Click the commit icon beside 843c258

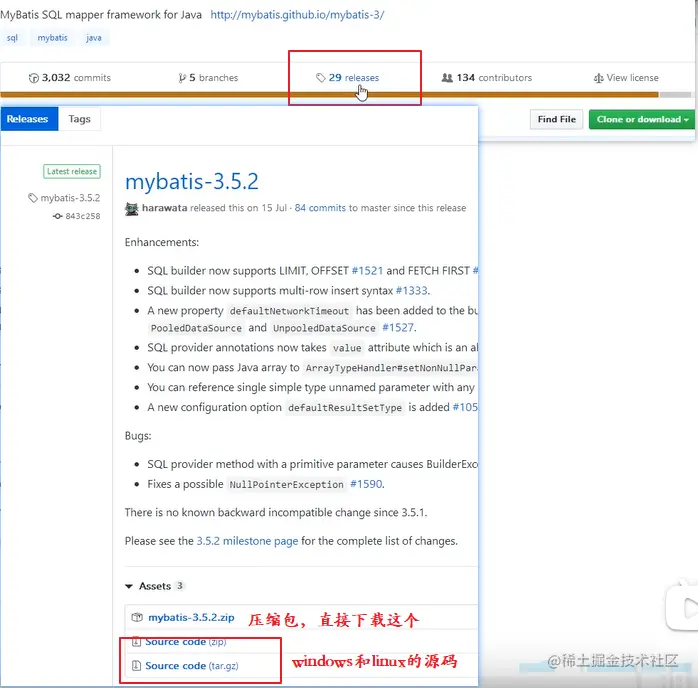[57, 216]
